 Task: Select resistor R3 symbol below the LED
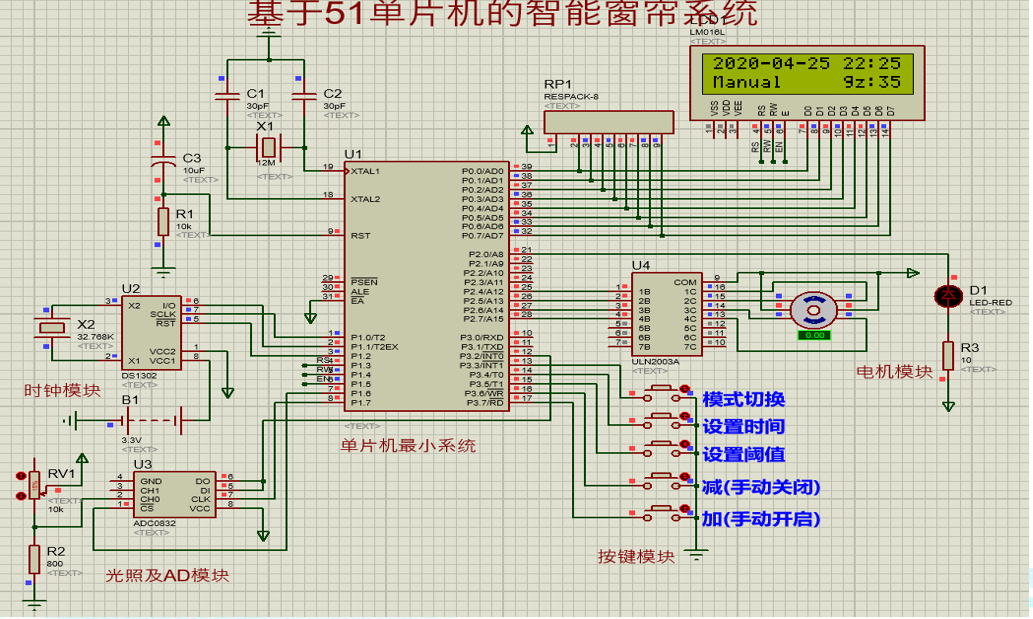click(948, 356)
